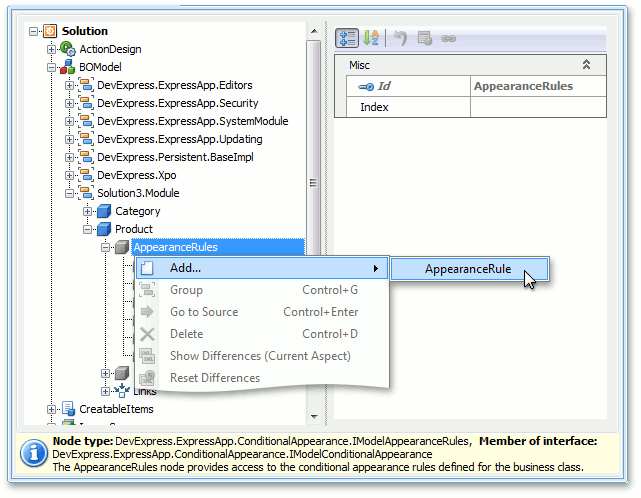Click the DevExpress.ExpressApp.SystemModule namespace icon

click(86, 121)
